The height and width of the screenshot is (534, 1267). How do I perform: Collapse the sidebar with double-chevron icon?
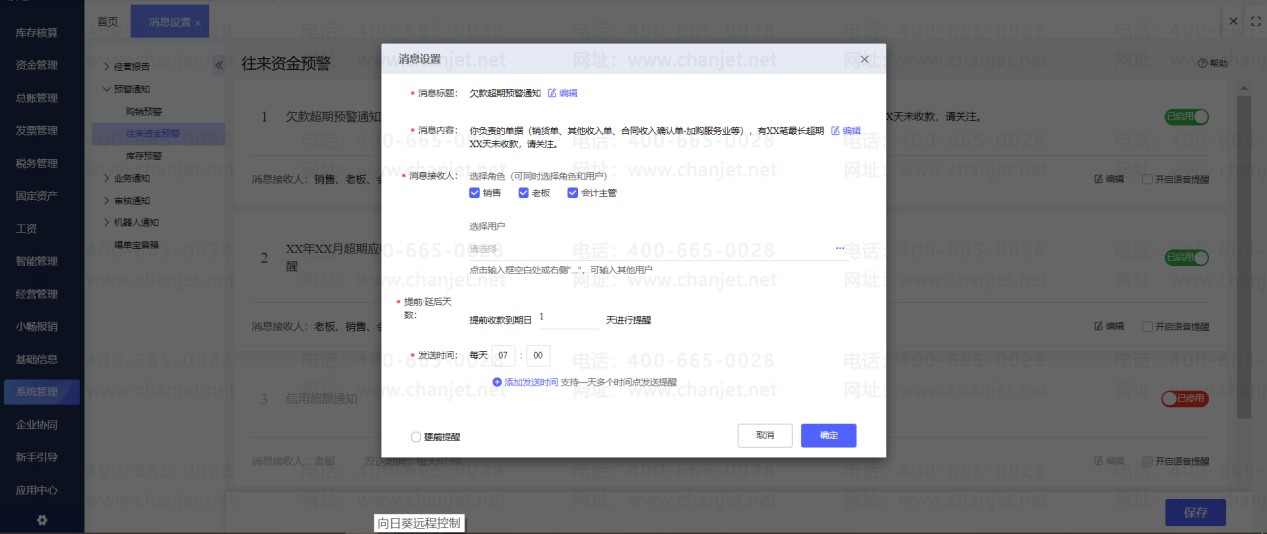tap(219, 66)
